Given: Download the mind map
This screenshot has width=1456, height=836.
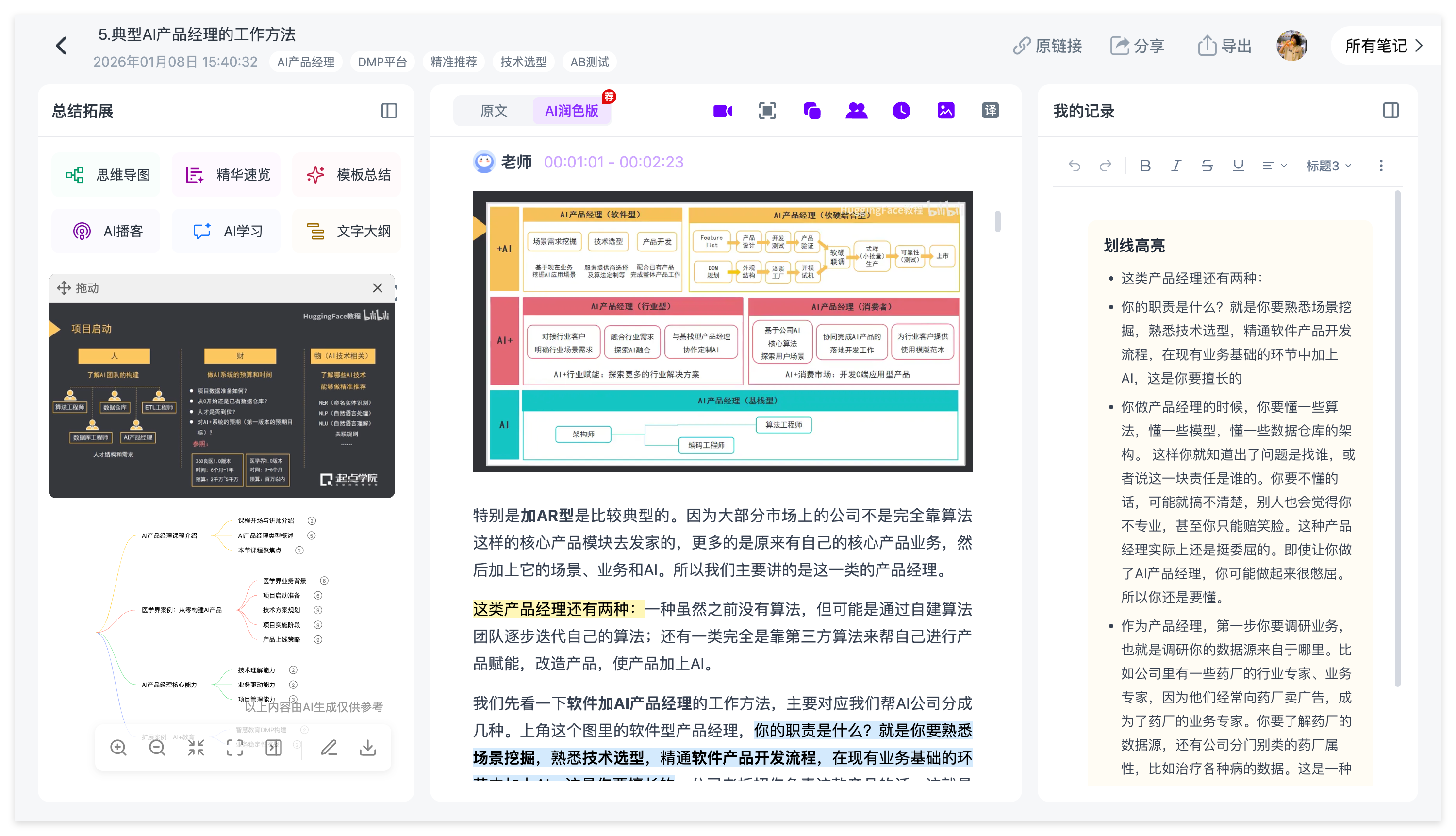Looking at the screenshot, I should point(368,748).
